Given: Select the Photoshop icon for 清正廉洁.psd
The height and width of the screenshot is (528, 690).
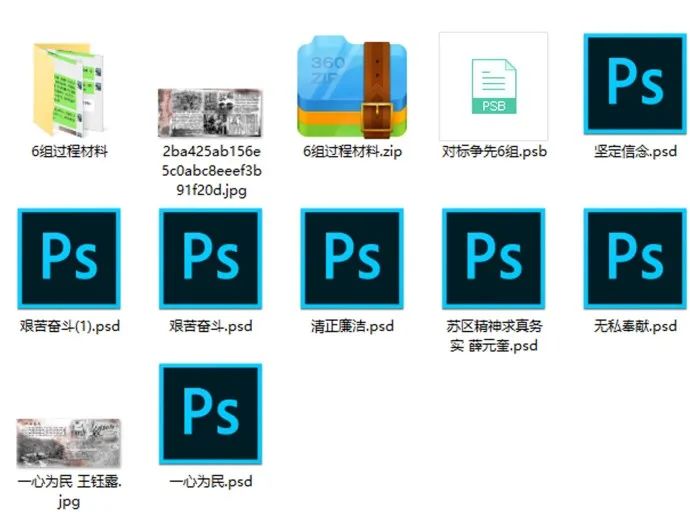Looking at the screenshot, I should click(352, 258).
